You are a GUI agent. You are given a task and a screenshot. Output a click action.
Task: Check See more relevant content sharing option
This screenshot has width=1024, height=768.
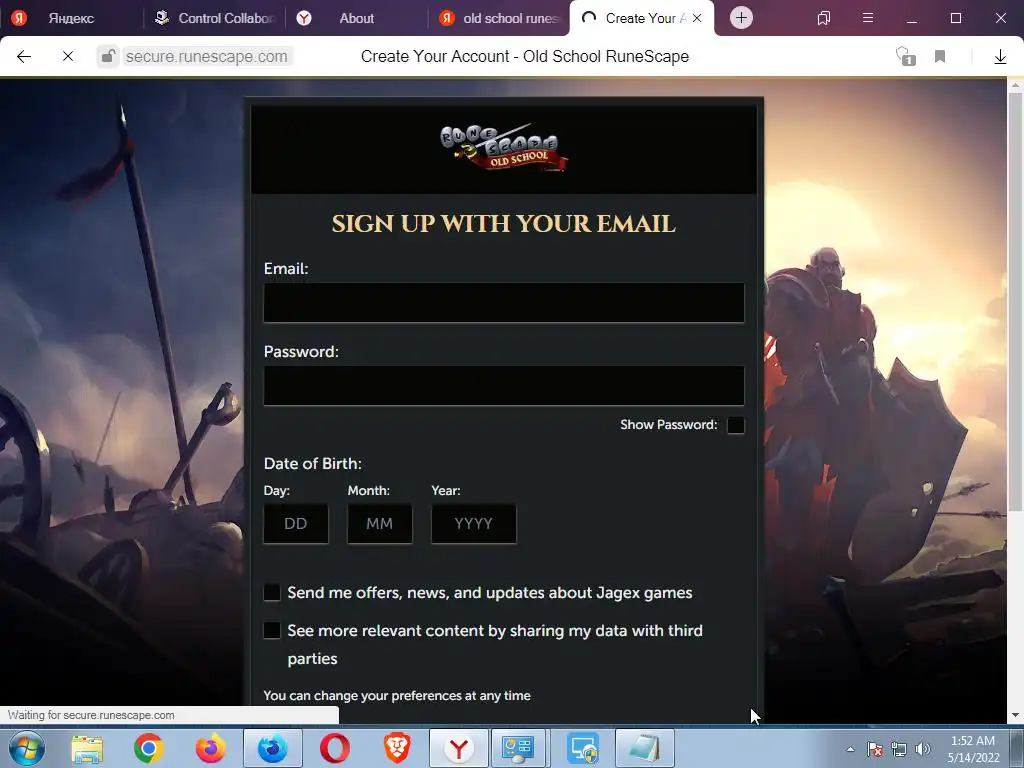[x=272, y=630]
